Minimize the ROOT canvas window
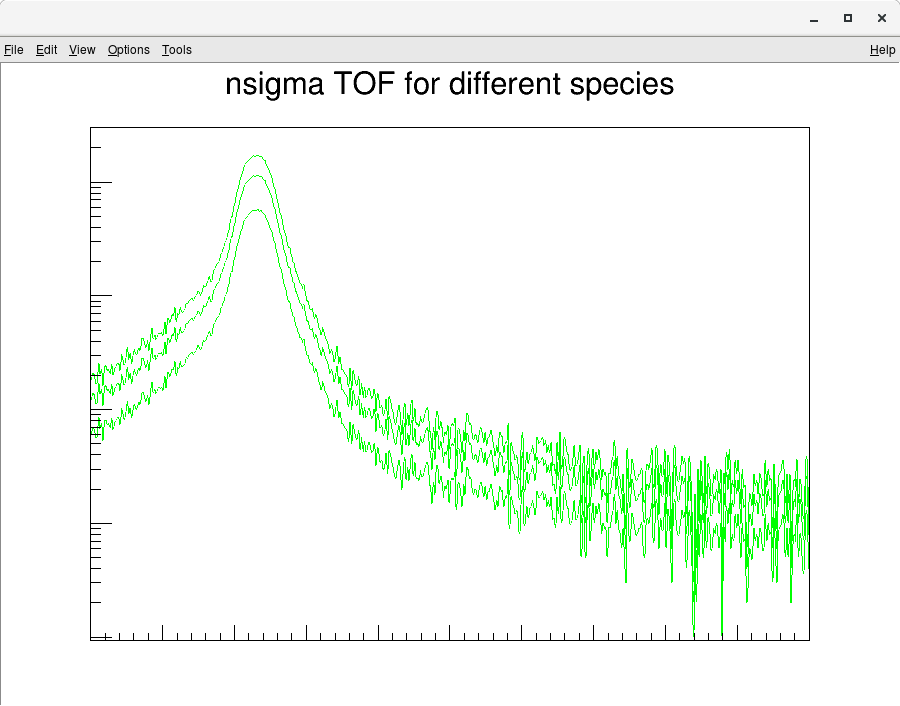The height and width of the screenshot is (706, 900). (813, 18)
